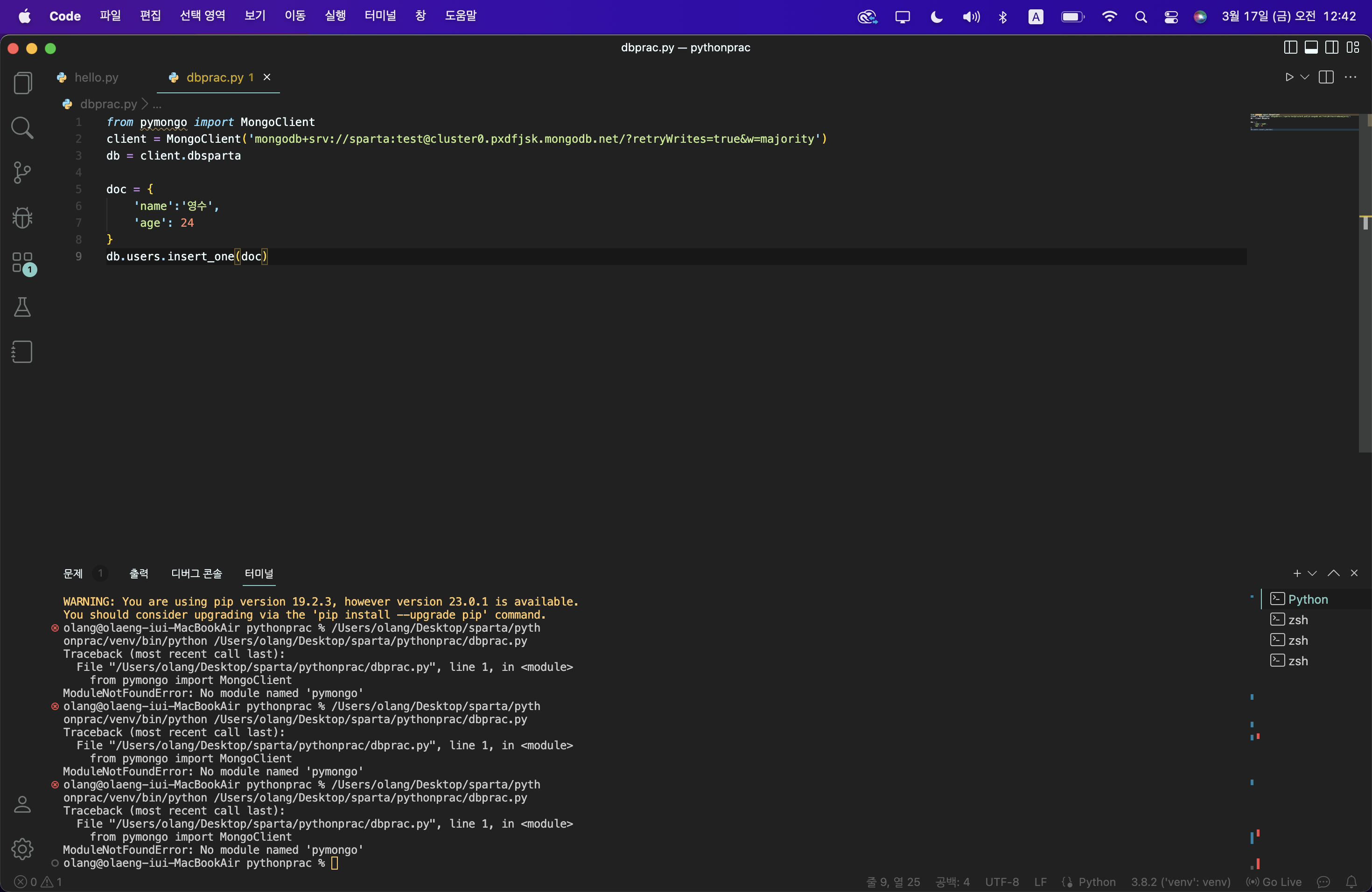The height and width of the screenshot is (892, 1372).
Task: Click dbprac.py in breadcrumb bar
Action: coord(108,104)
